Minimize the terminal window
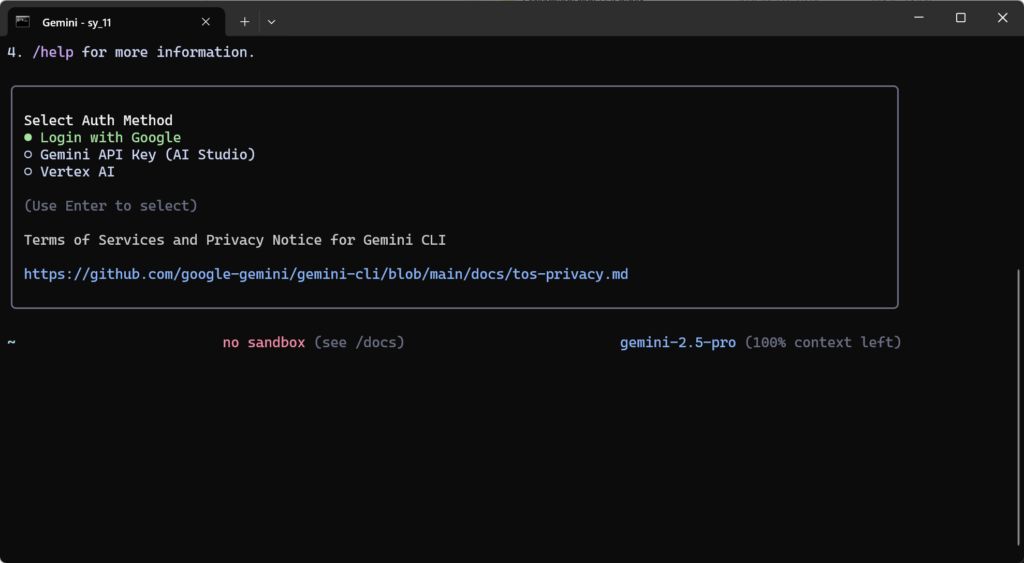1024x563 pixels. point(918,18)
